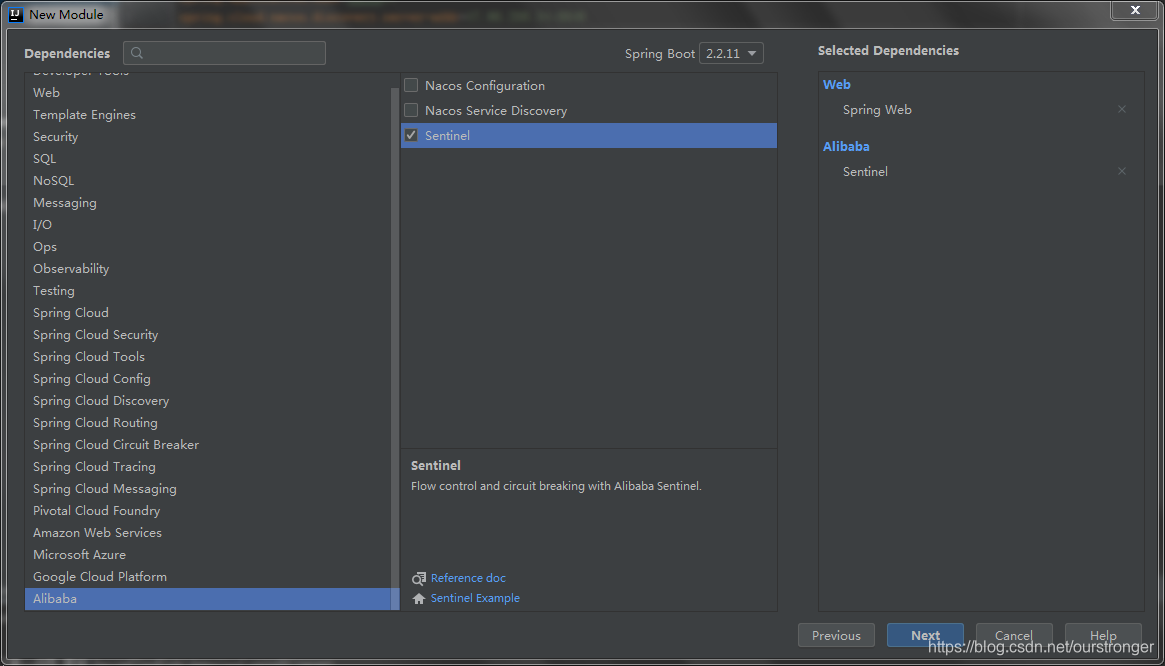Click Spring Web under Selected Dependencies
This screenshot has width=1165, height=666.
coord(877,109)
